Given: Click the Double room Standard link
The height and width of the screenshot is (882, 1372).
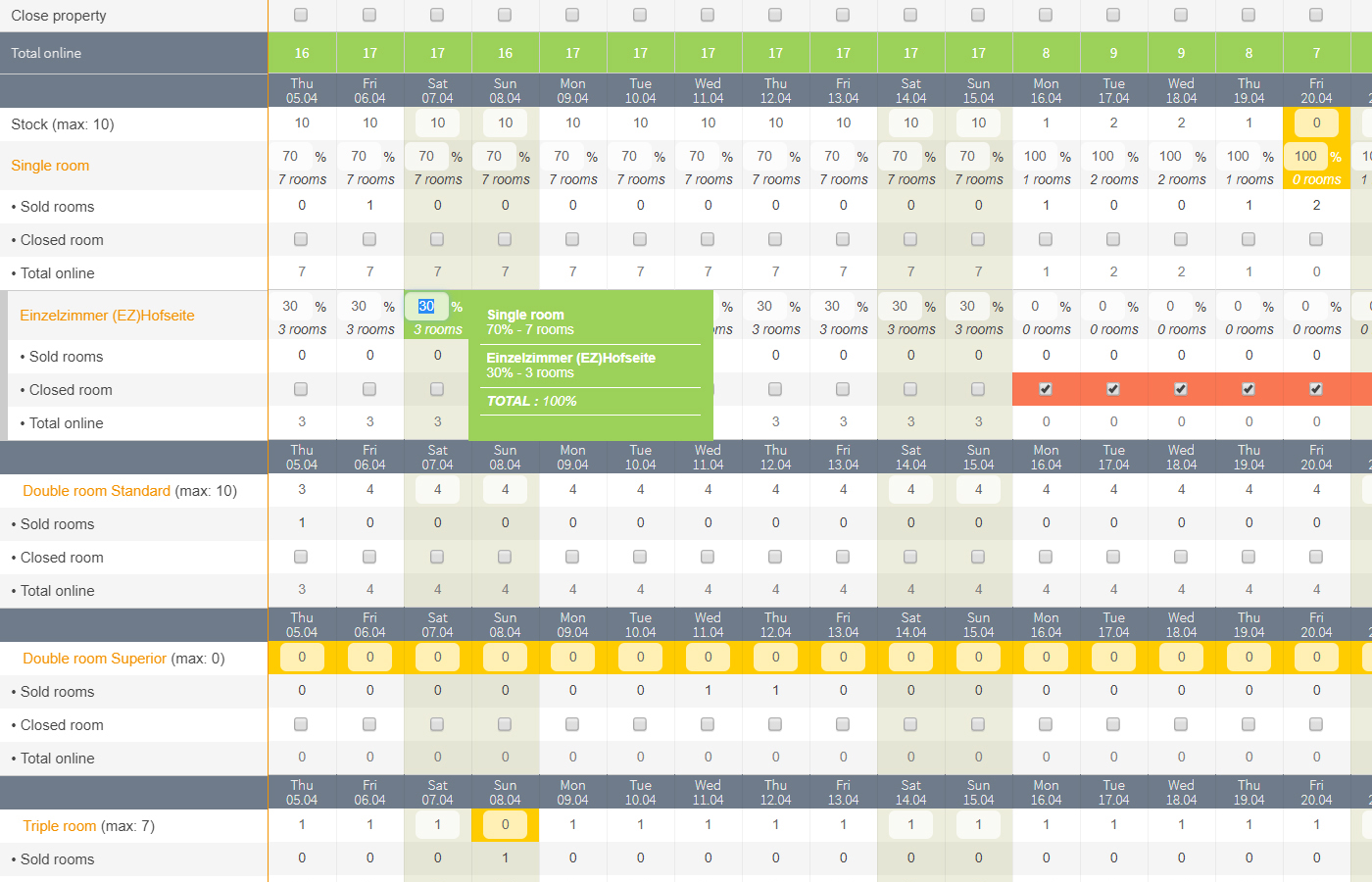Looking at the screenshot, I should tap(96, 491).
